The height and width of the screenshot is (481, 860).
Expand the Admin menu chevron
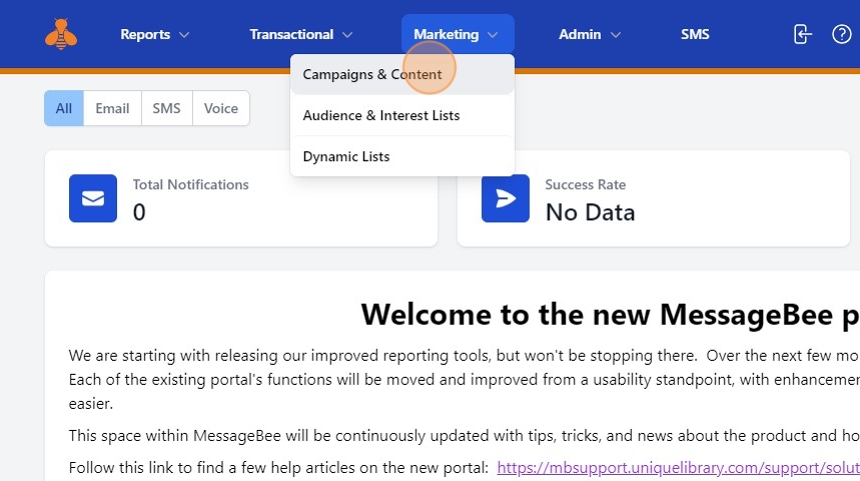[615, 35]
